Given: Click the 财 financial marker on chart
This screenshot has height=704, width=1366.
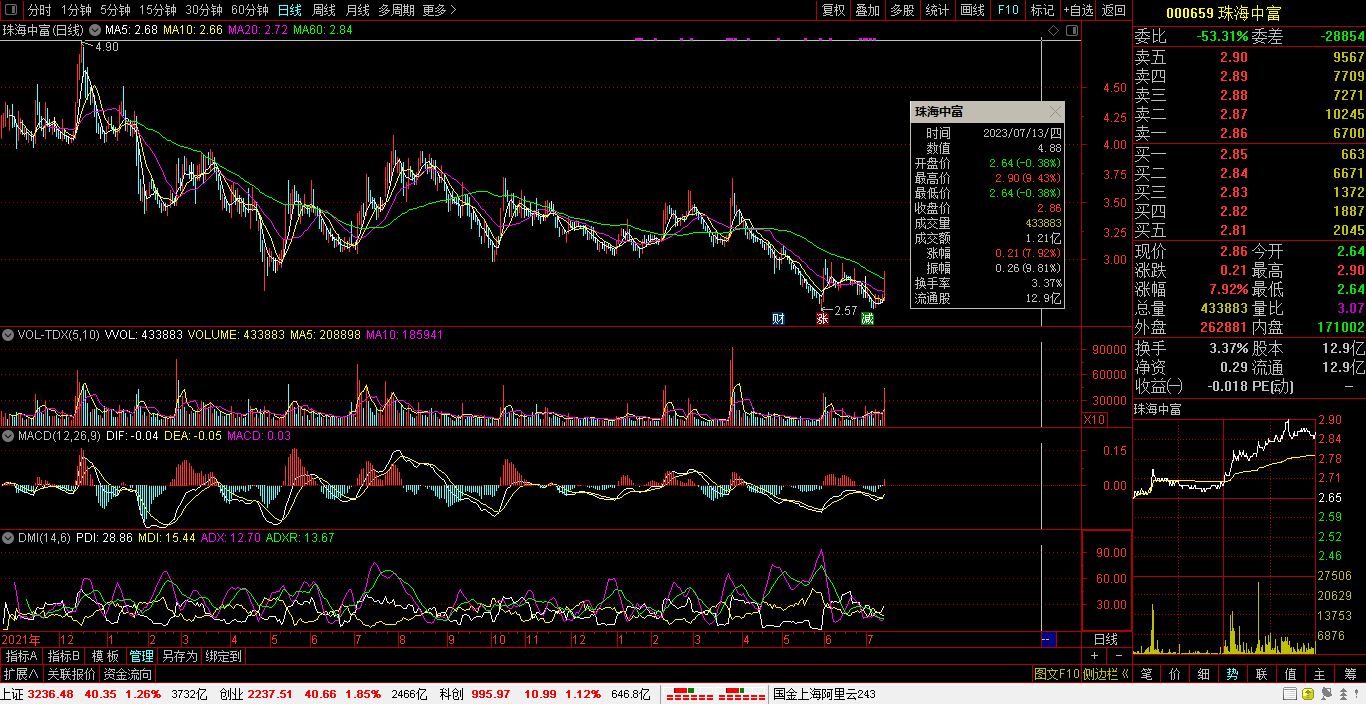Looking at the screenshot, I should (778, 319).
